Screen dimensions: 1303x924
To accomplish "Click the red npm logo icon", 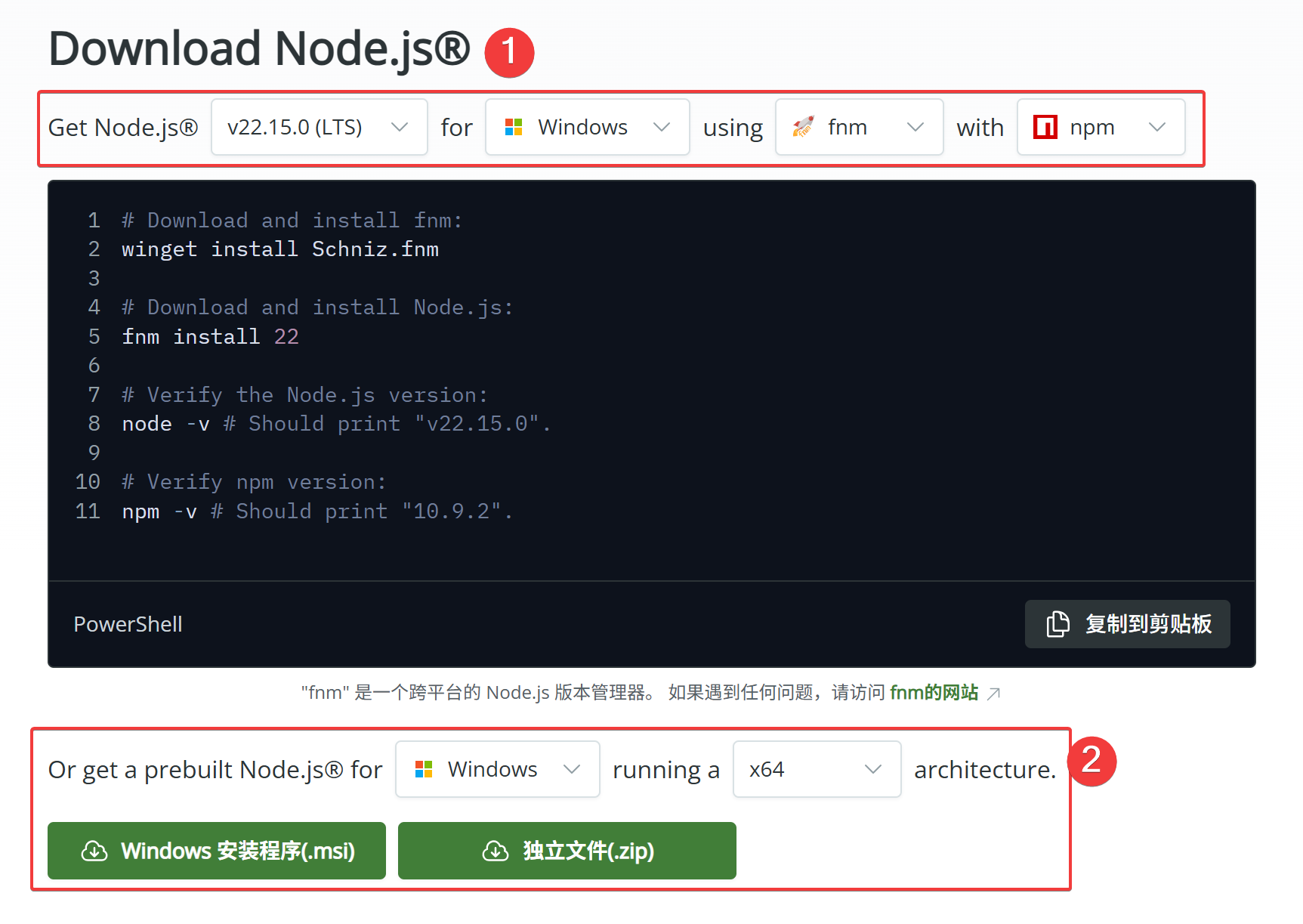I will pos(1045,127).
